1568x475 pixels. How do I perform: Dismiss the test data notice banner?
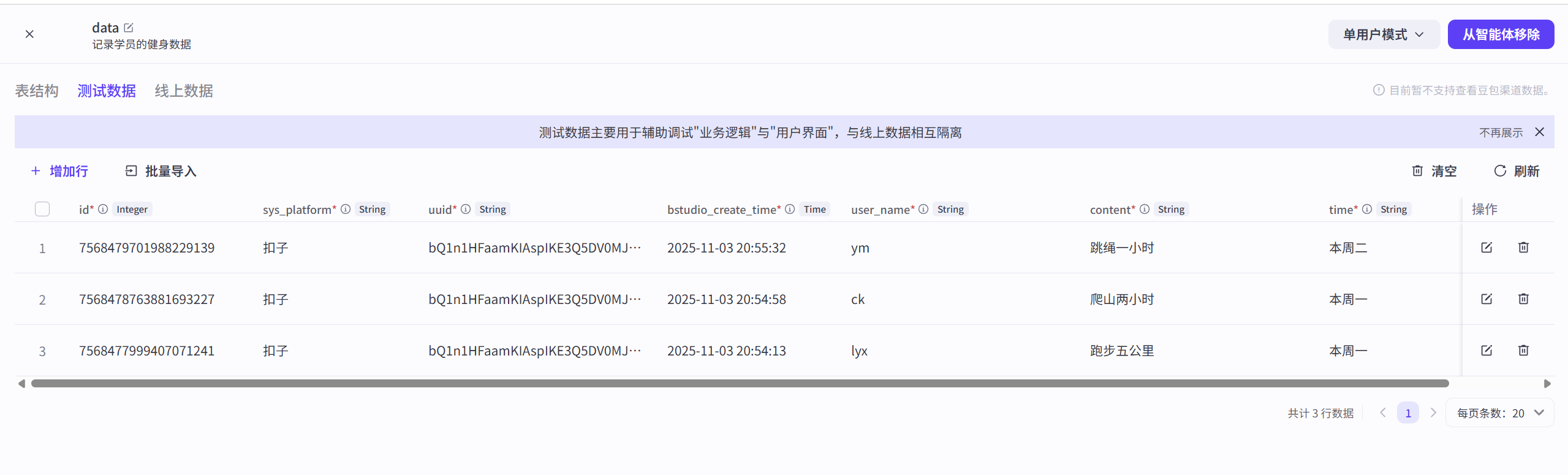click(1539, 132)
